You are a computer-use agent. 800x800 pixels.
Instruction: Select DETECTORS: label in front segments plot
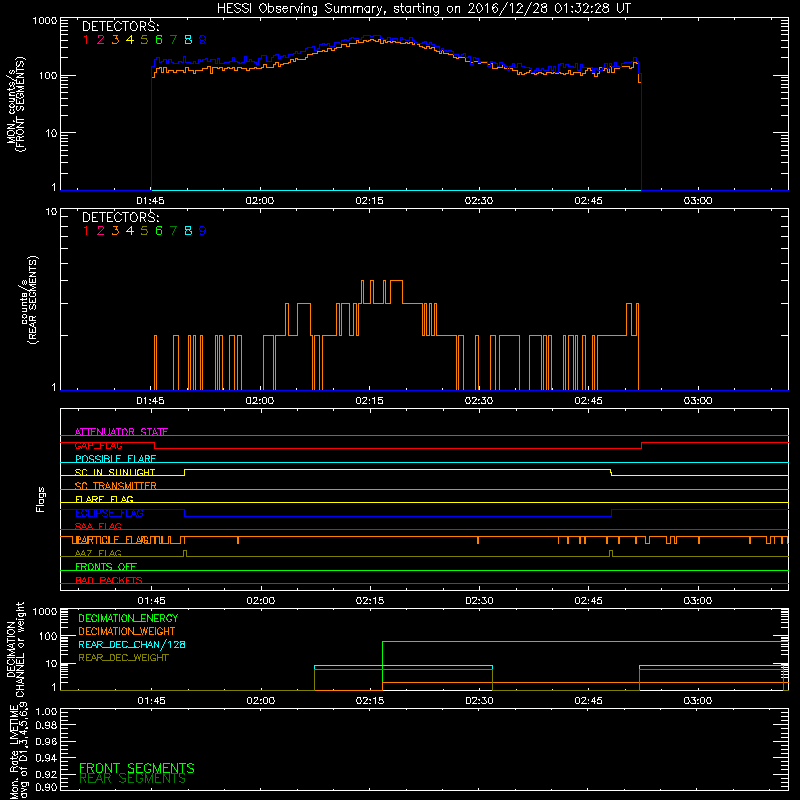click(x=120, y=27)
